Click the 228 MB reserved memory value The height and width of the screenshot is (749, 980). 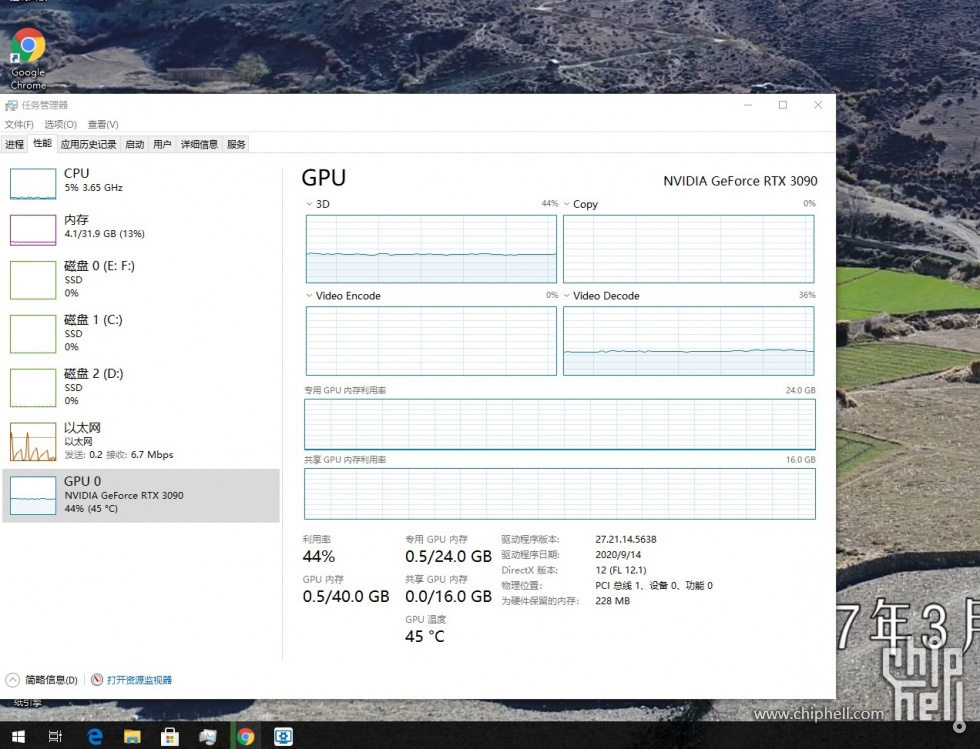(612, 601)
